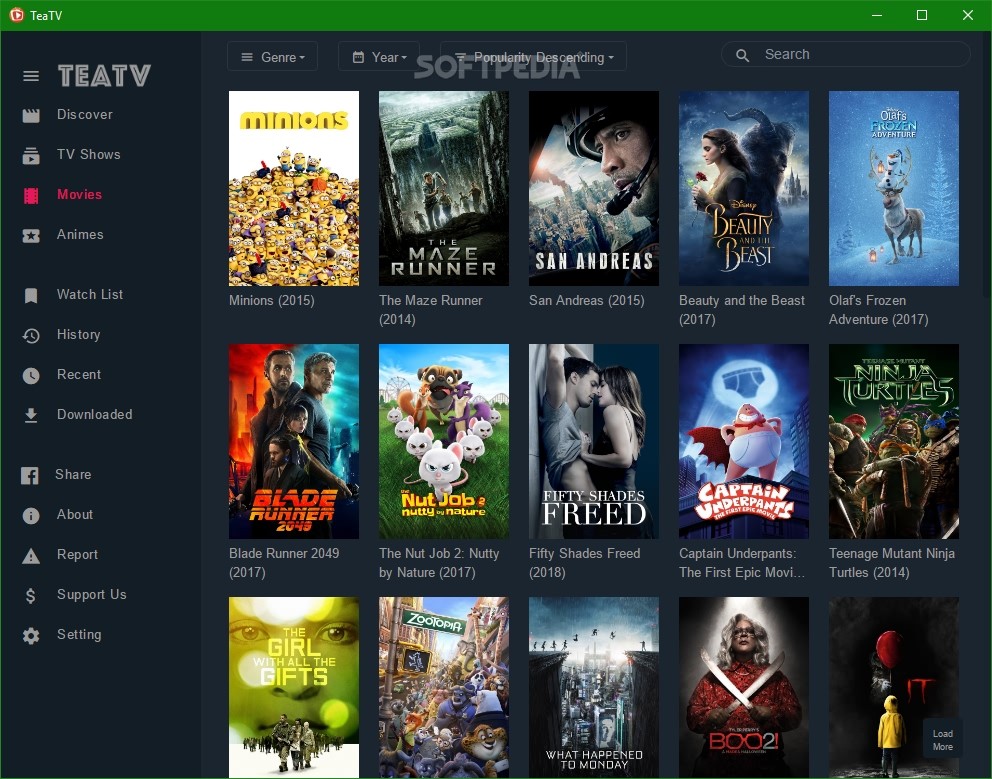The width and height of the screenshot is (992, 779).
Task: Click 'Fifty Shades Freed (2018)' title
Action: pos(585,563)
